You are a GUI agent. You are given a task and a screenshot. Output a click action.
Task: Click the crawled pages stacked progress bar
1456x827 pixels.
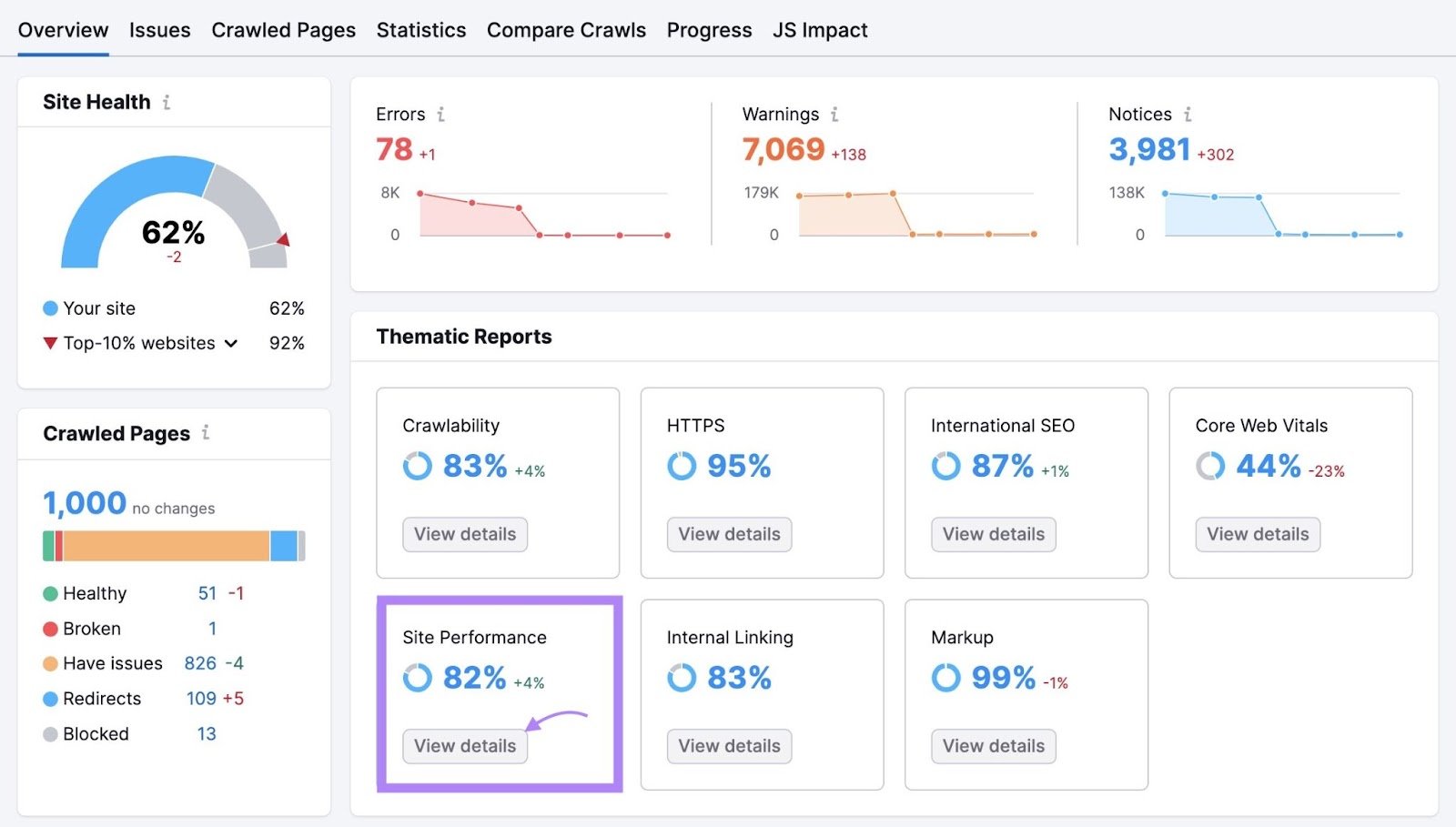(173, 545)
